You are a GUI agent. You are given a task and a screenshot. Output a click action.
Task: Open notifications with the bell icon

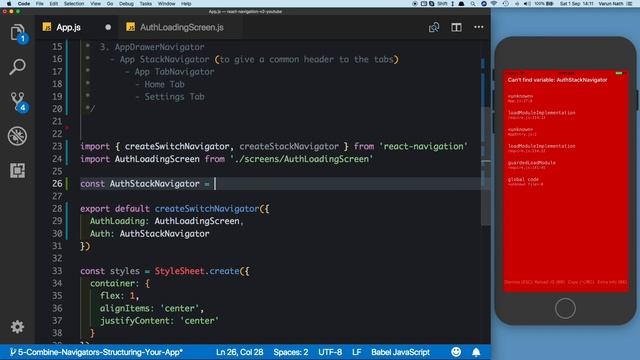[x=476, y=352]
